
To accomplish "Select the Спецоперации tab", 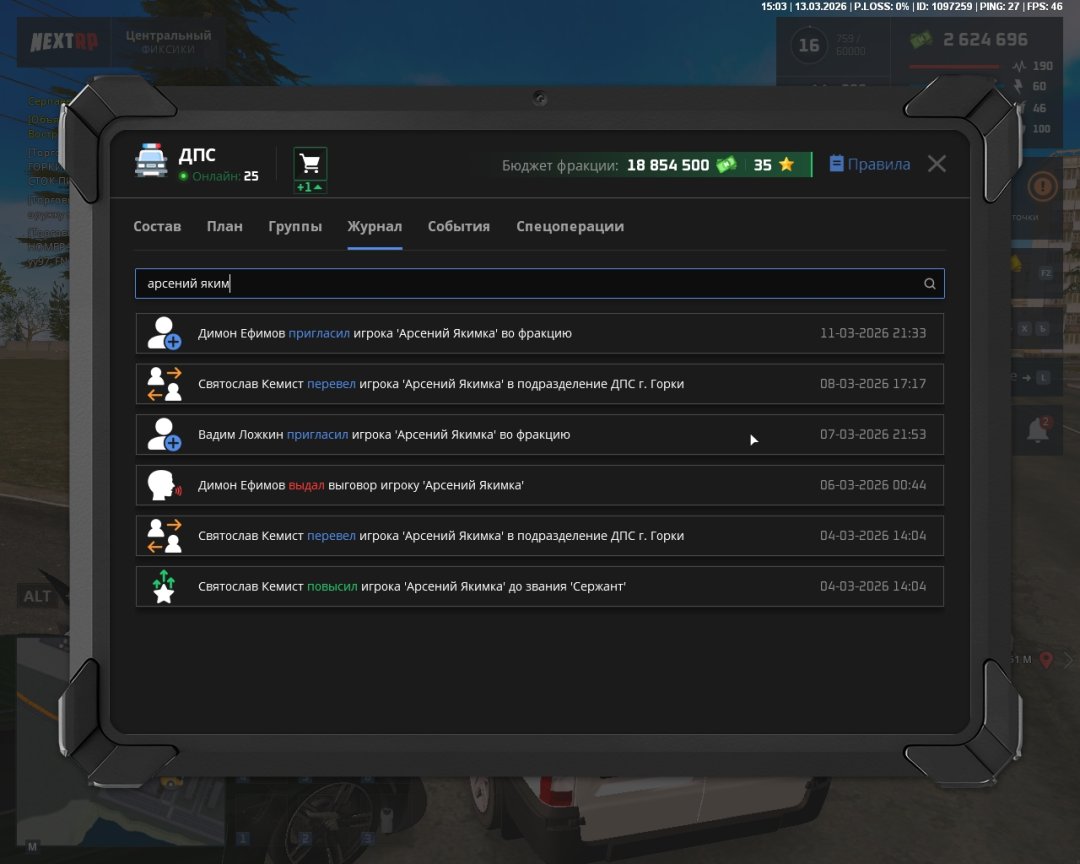I will 570,226.
